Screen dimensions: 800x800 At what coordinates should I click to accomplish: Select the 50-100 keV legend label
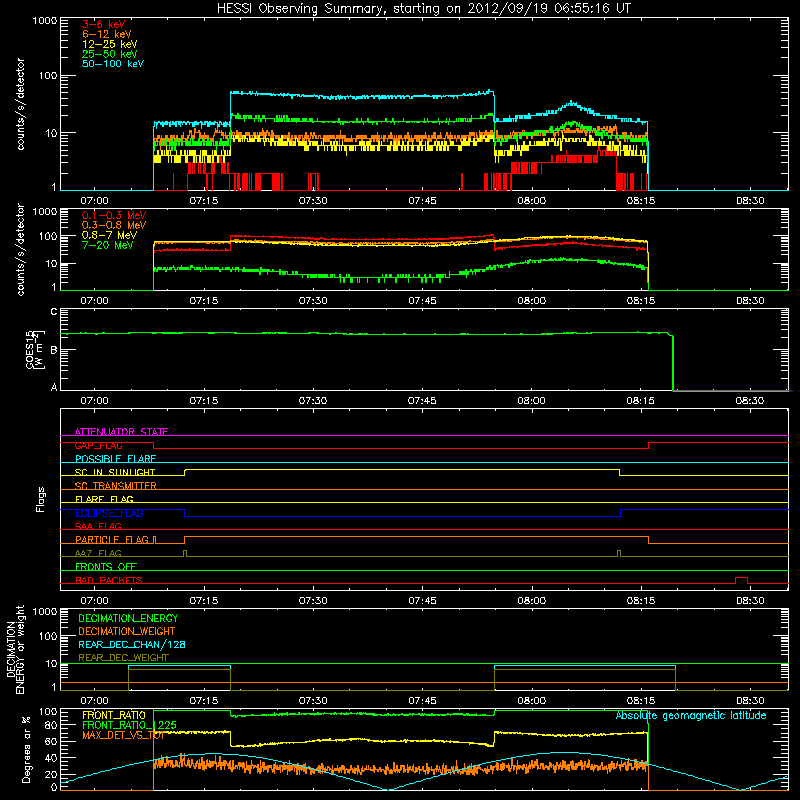(113, 64)
